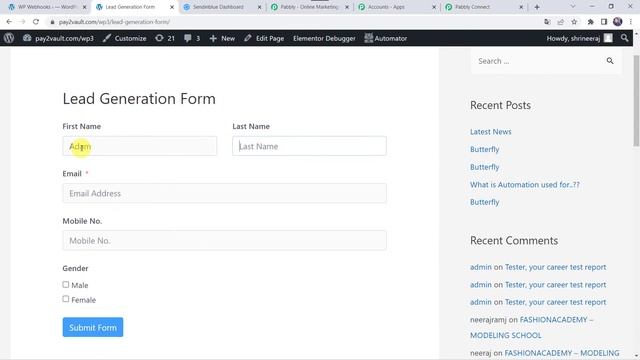Click the share page icon in address bar

(x=561, y=22)
